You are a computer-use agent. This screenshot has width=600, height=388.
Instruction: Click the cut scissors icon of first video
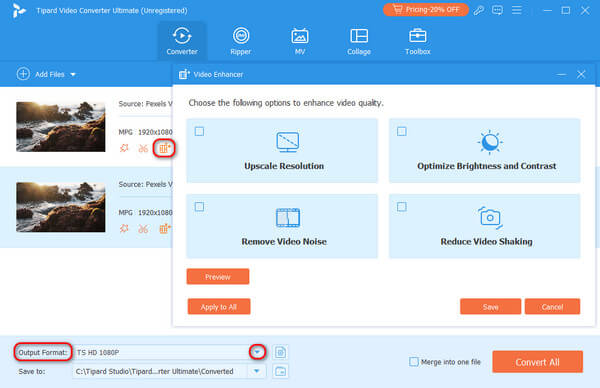point(143,148)
